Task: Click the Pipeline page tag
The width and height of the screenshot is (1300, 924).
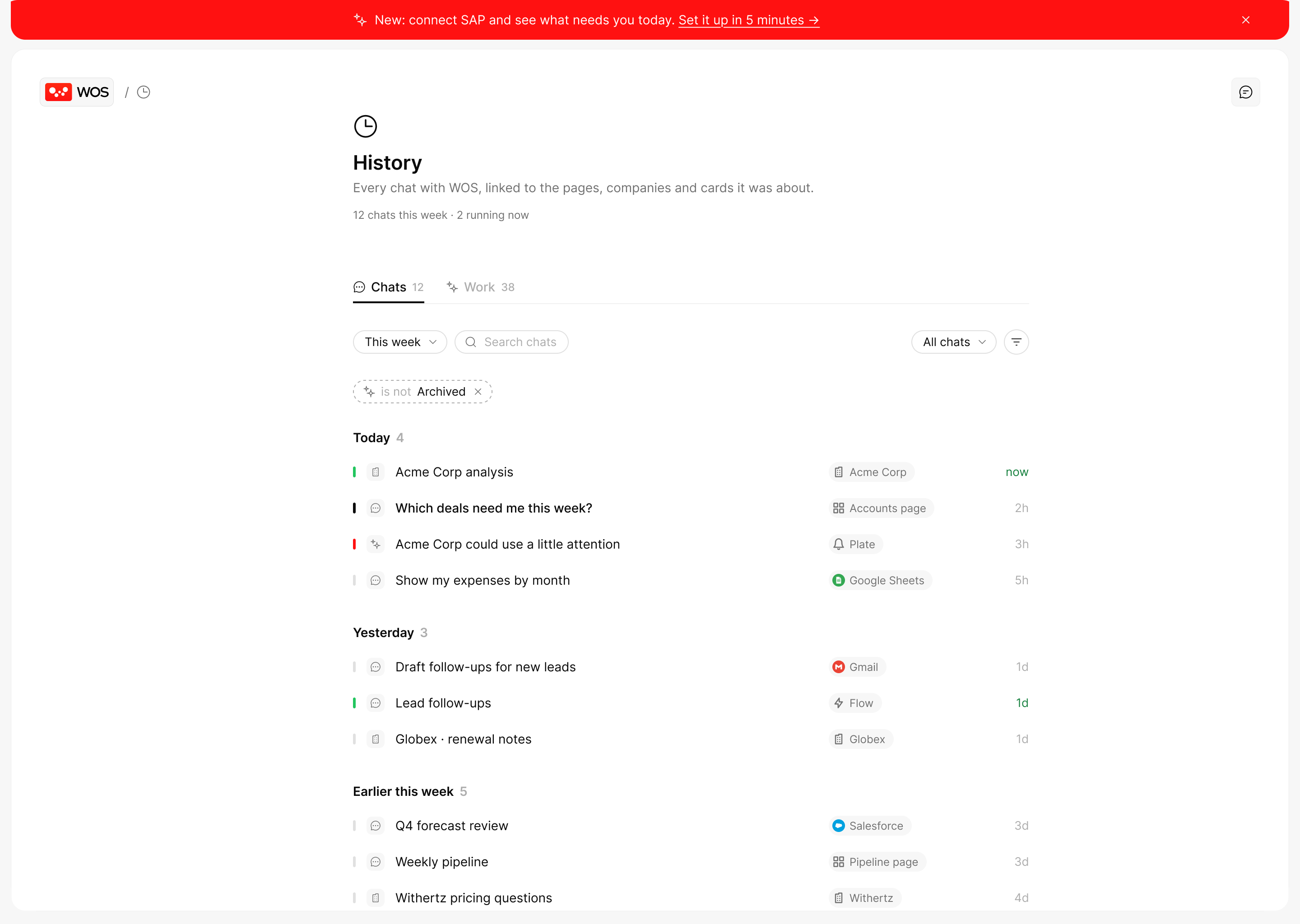Action: point(877,862)
